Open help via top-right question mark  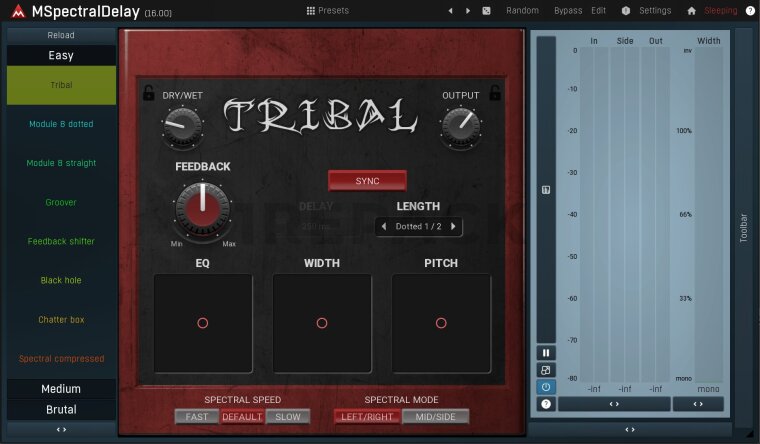coord(749,10)
